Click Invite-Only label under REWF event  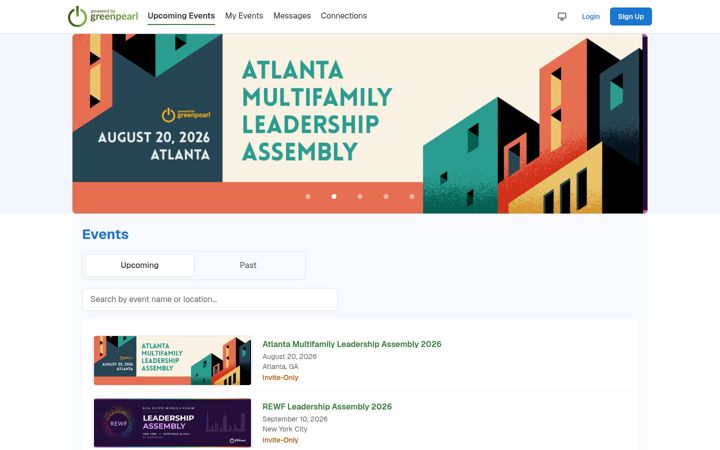click(280, 440)
